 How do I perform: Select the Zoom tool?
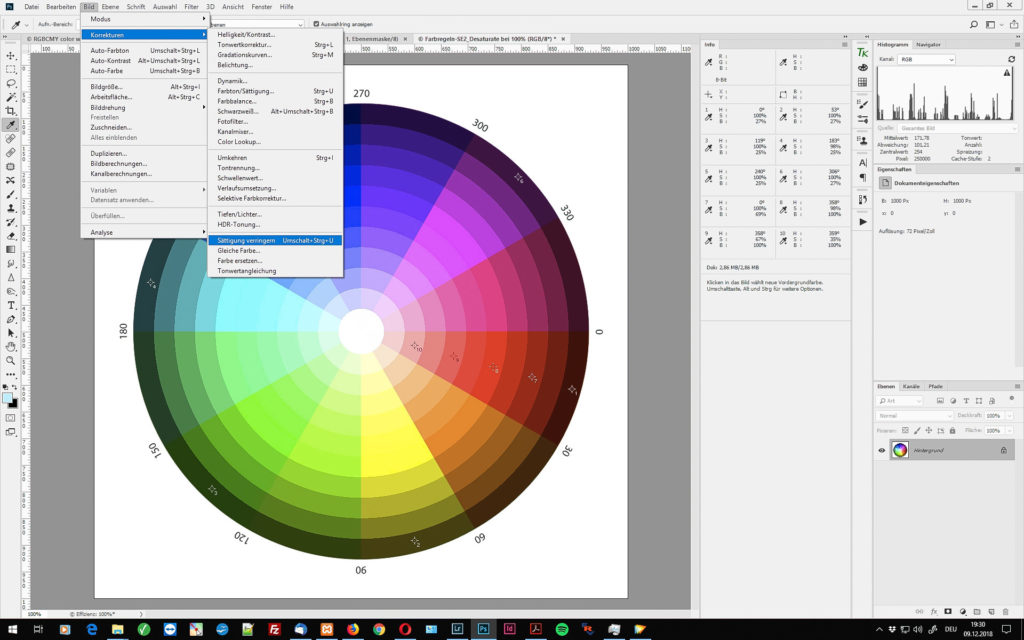(x=11, y=360)
